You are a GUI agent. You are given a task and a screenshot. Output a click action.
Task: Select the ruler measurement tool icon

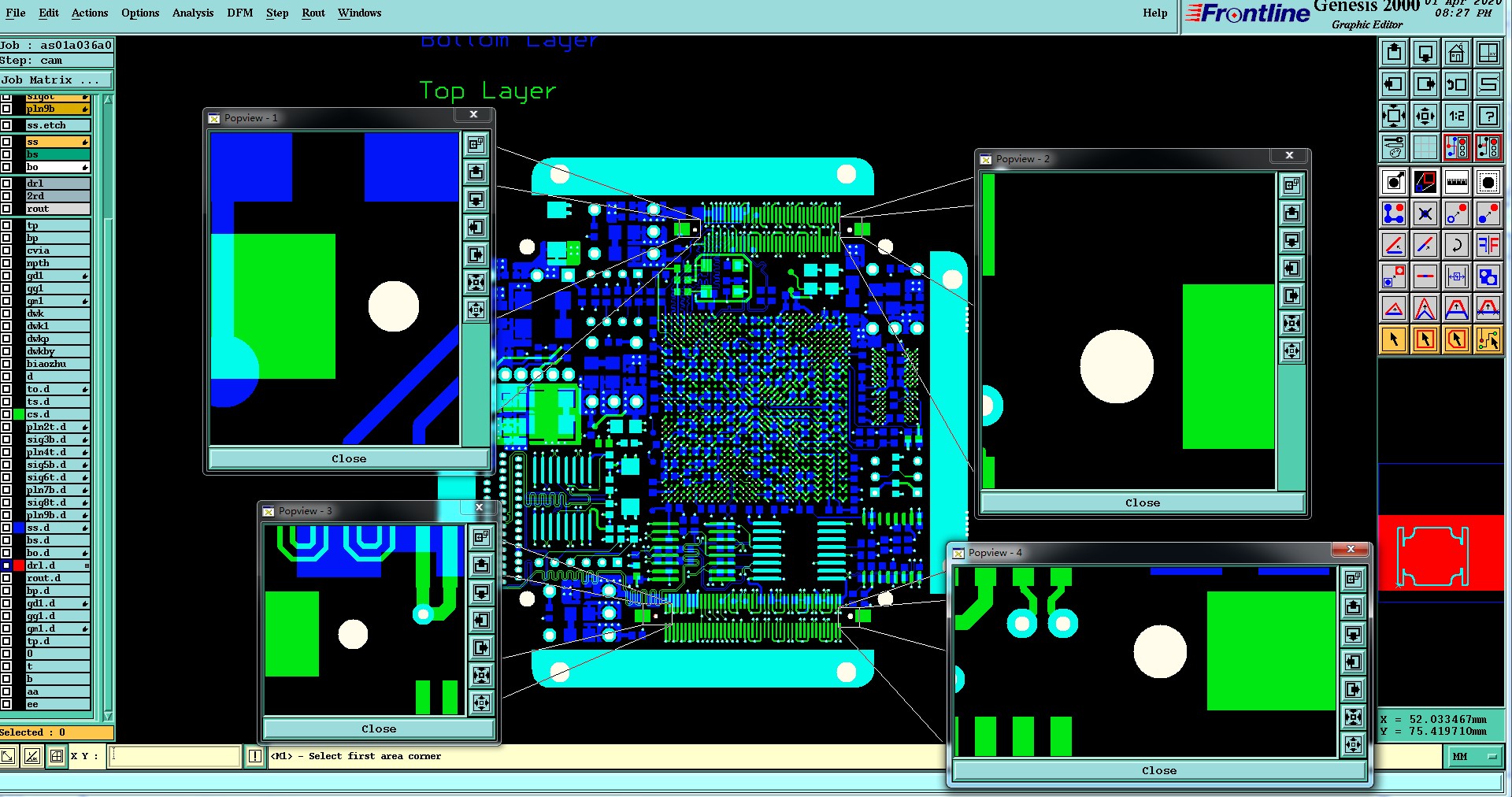point(1457,182)
